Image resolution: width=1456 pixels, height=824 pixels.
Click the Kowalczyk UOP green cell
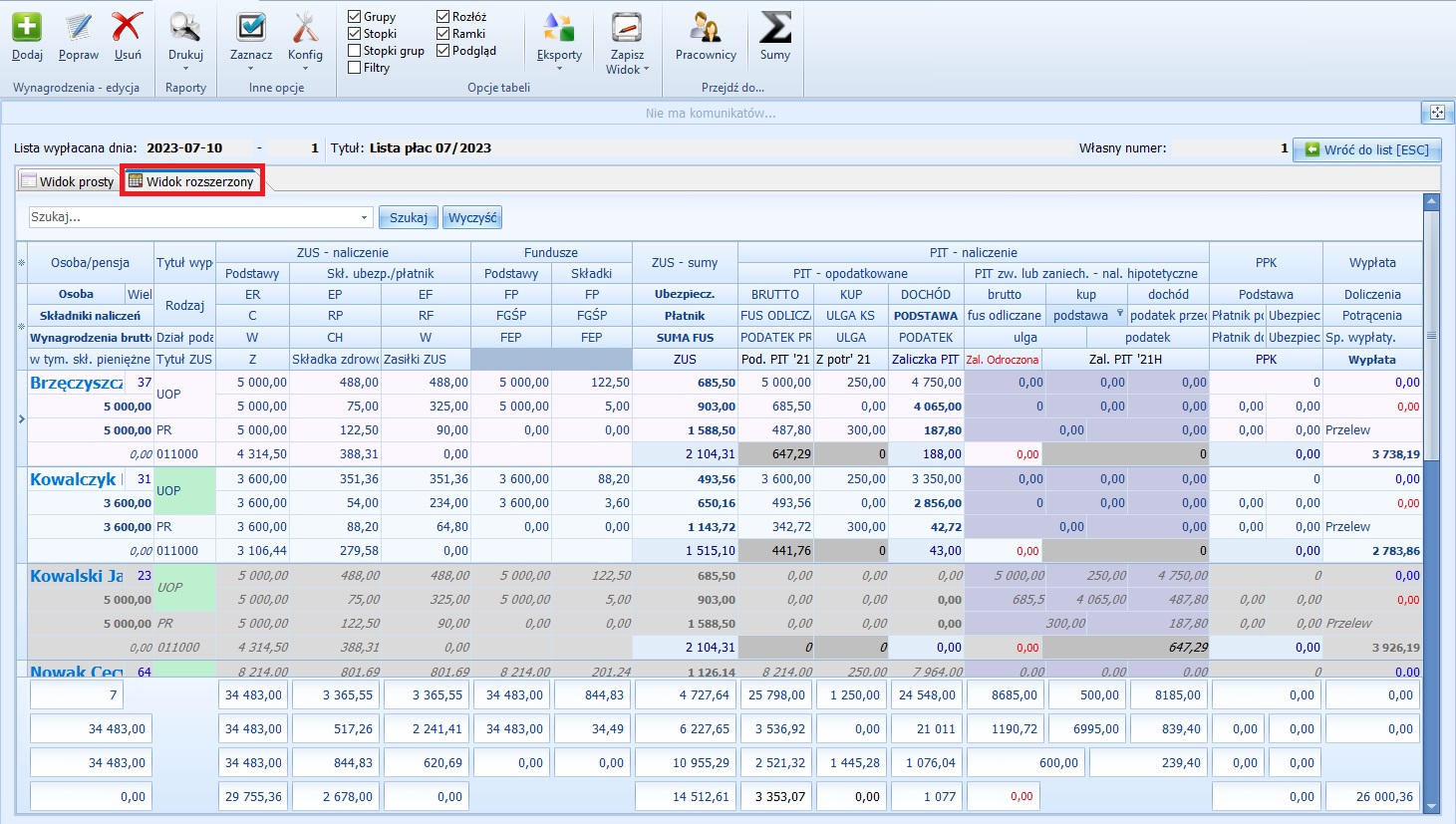(184, 491)
